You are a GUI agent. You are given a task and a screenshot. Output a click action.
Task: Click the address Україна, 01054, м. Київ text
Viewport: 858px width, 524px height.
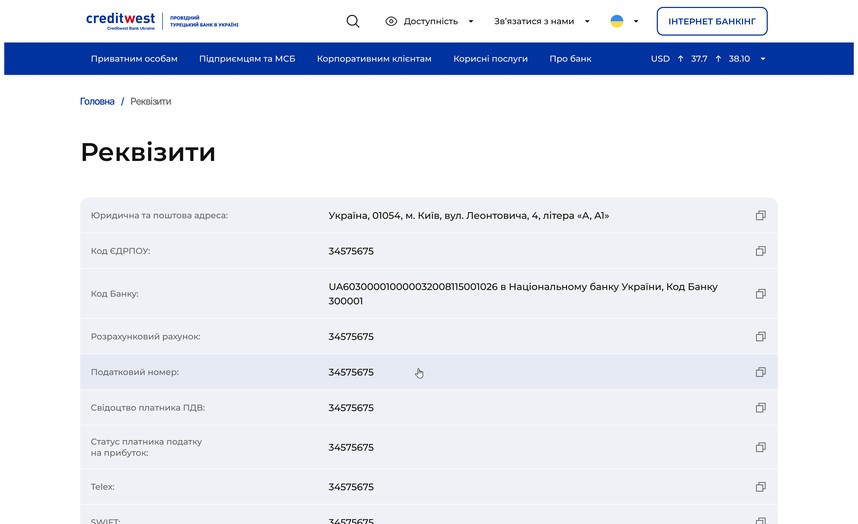468,216
